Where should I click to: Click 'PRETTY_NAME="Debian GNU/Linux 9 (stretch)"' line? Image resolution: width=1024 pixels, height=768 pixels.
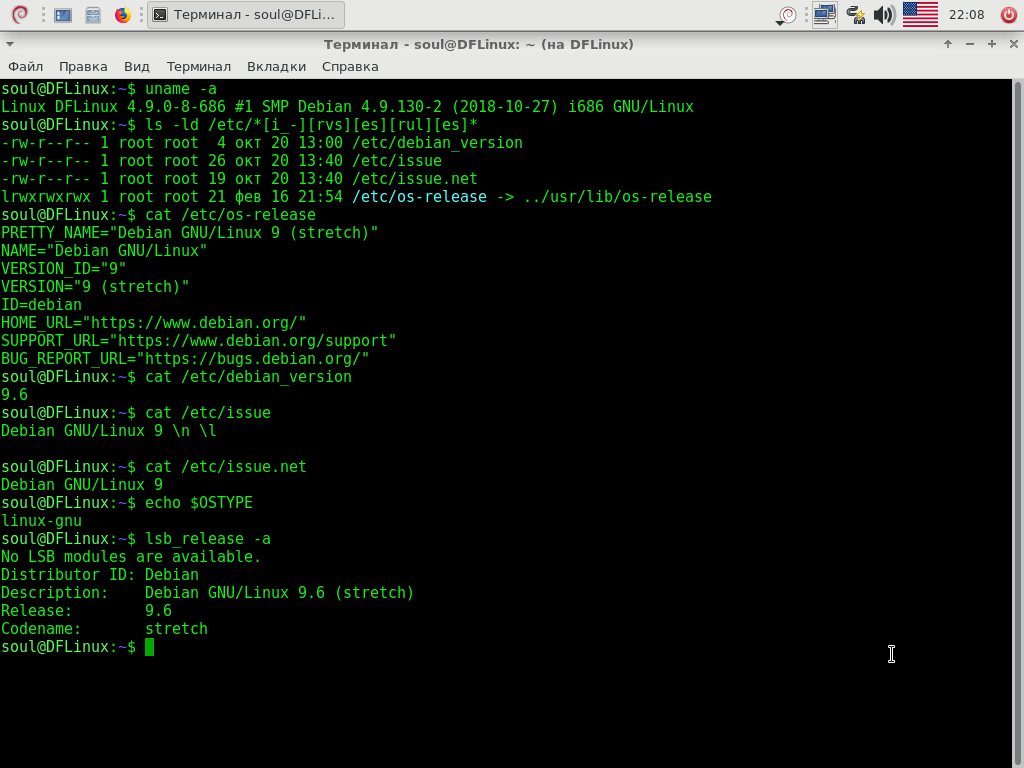189,233
